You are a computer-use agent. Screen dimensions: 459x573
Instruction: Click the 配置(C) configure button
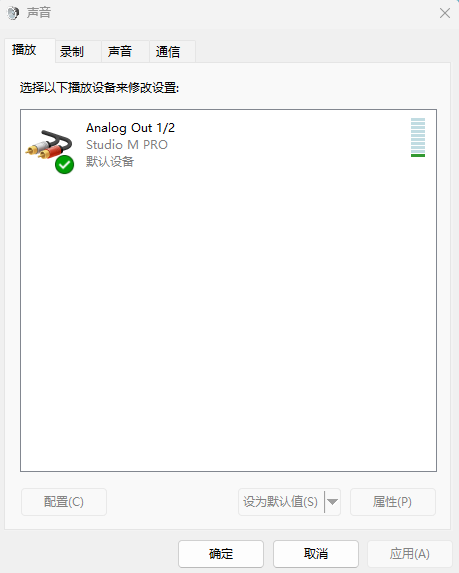[x=64, y=502]
